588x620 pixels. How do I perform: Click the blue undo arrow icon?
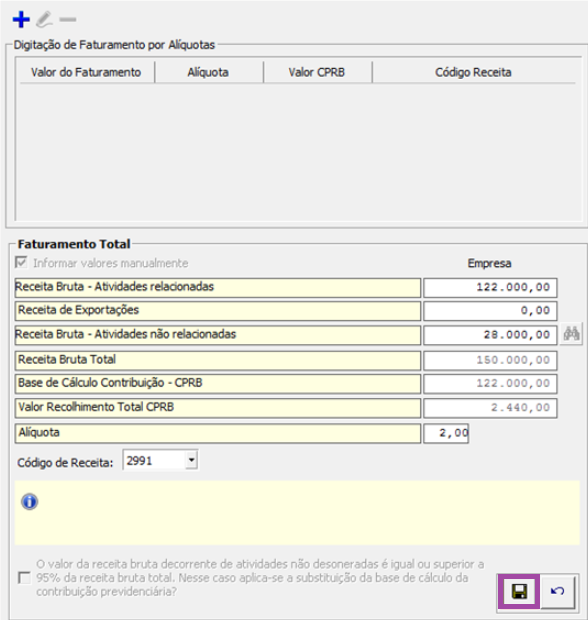(x=558, y=591)
